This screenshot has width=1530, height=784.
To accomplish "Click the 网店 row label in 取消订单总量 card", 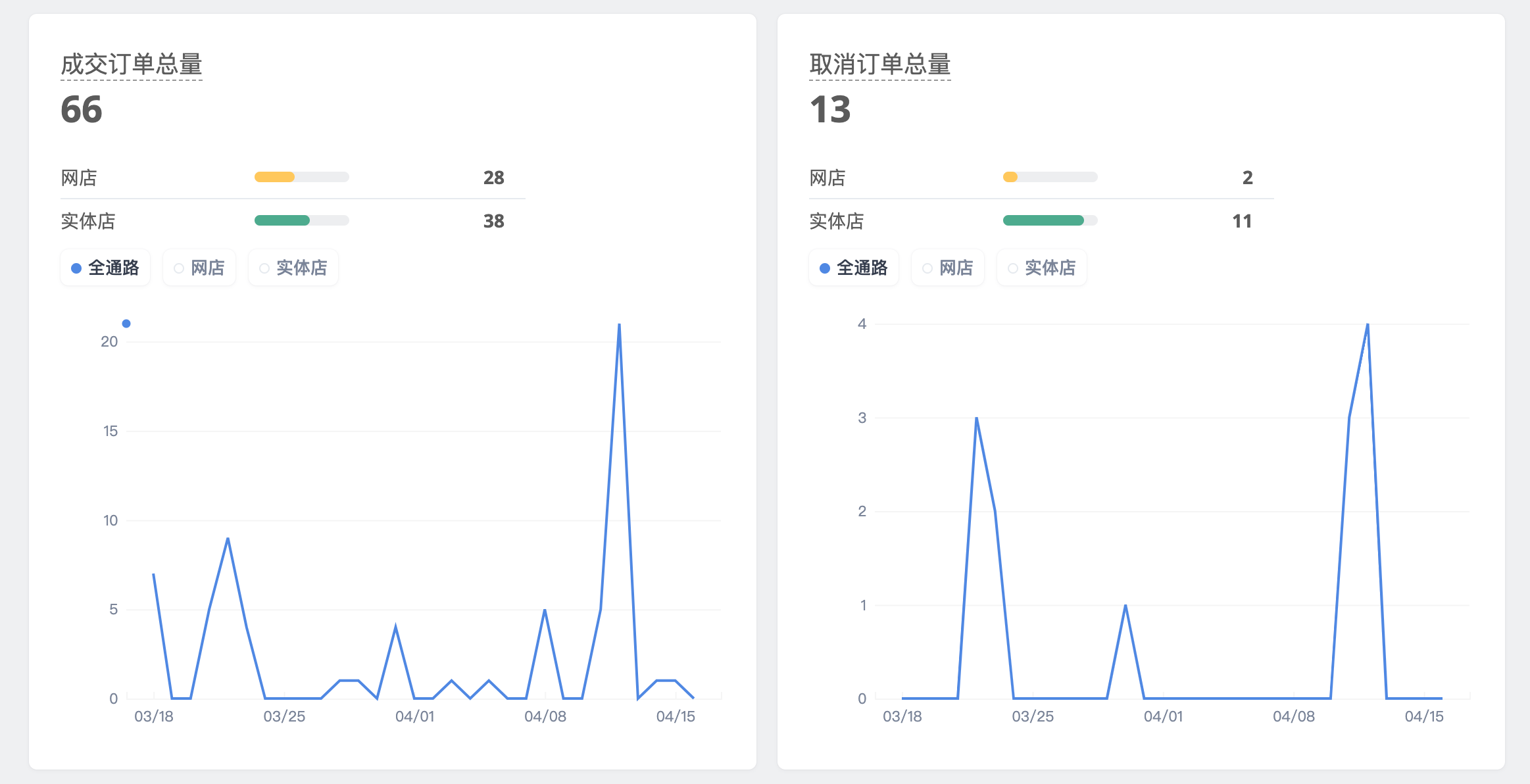I will pyautogui.click(x=827, y=178).
